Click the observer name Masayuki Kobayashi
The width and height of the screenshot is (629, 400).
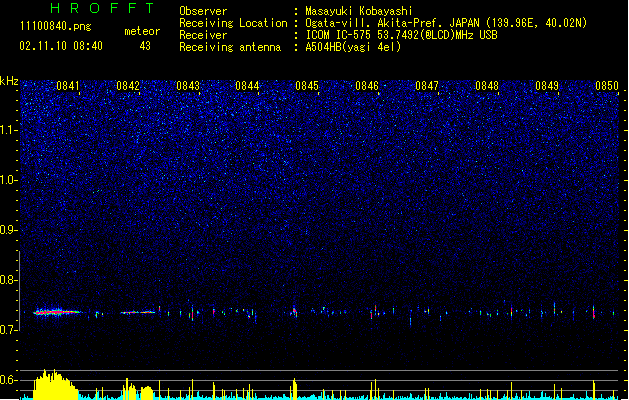coord(359,11)
